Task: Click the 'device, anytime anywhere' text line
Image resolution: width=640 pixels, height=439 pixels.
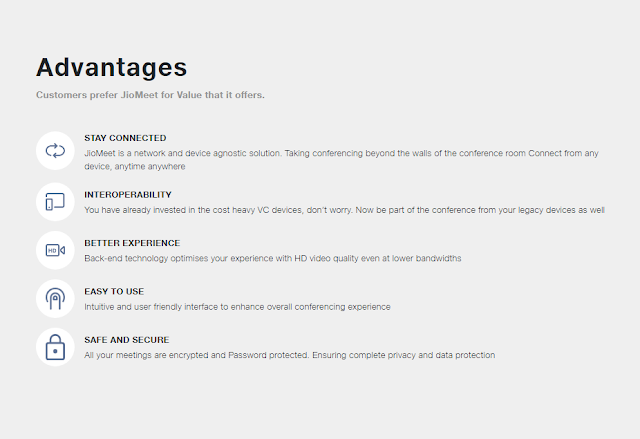Action: (135, 166)
